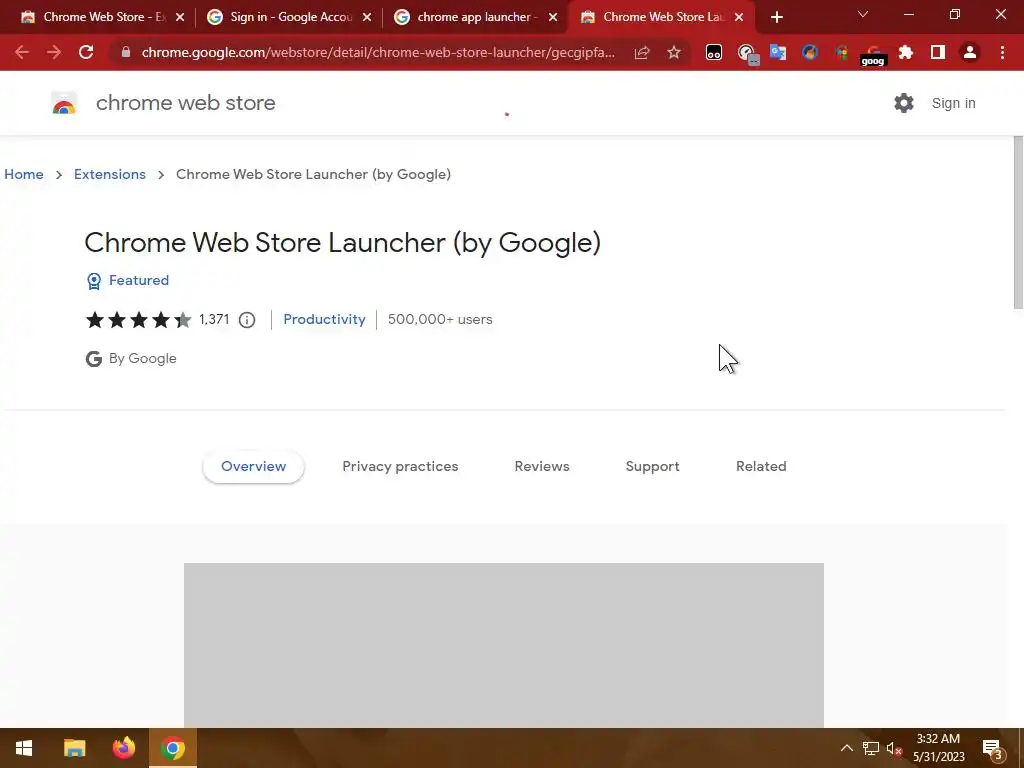The width and height of the screenshot is (1024, 768).
Task: Go to Extensions breadcrumb
Action: click(x=110, y=174)
